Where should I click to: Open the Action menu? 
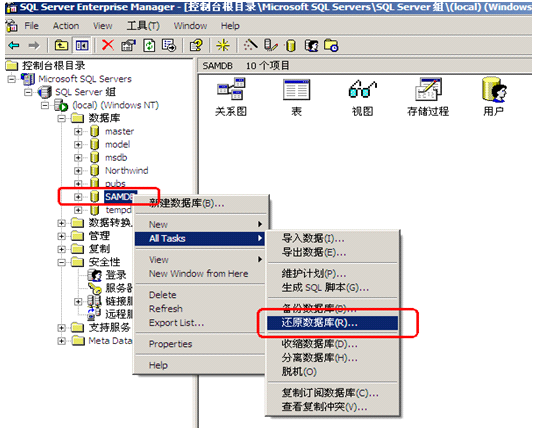click(66, 26)
